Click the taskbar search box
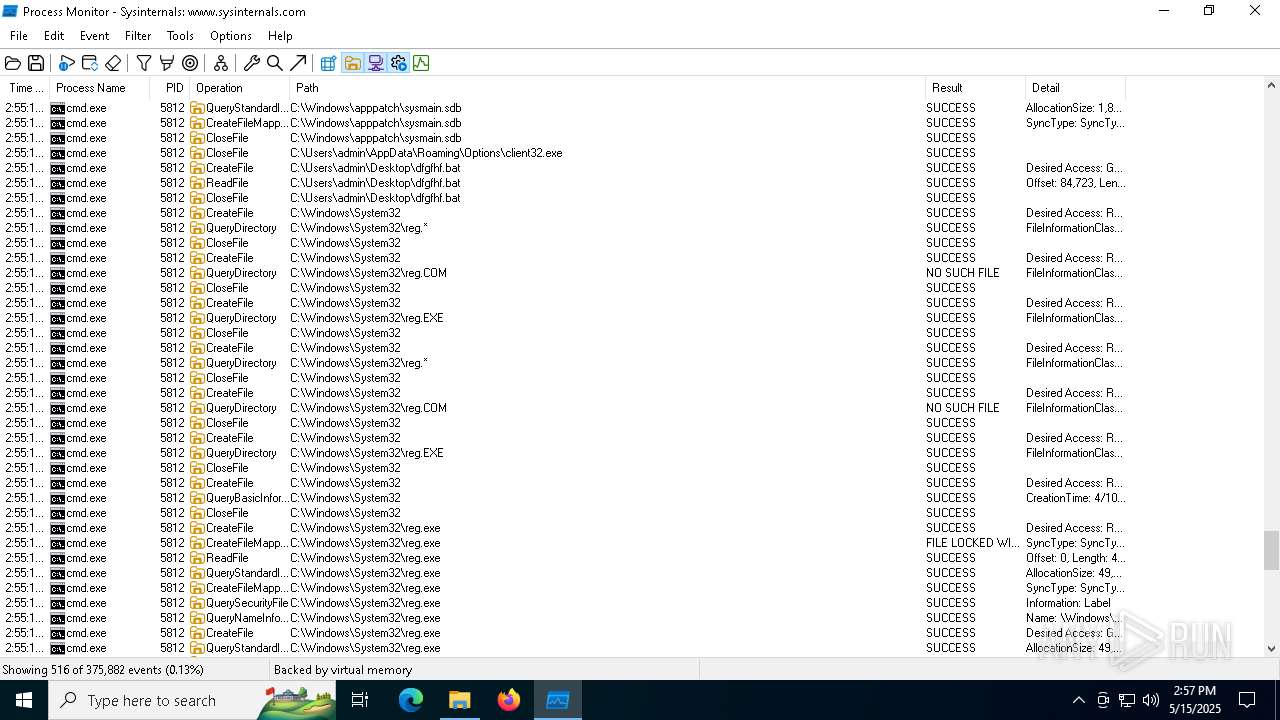The height and width of the screenshot is (720, 1280). [x=192, y=700]
